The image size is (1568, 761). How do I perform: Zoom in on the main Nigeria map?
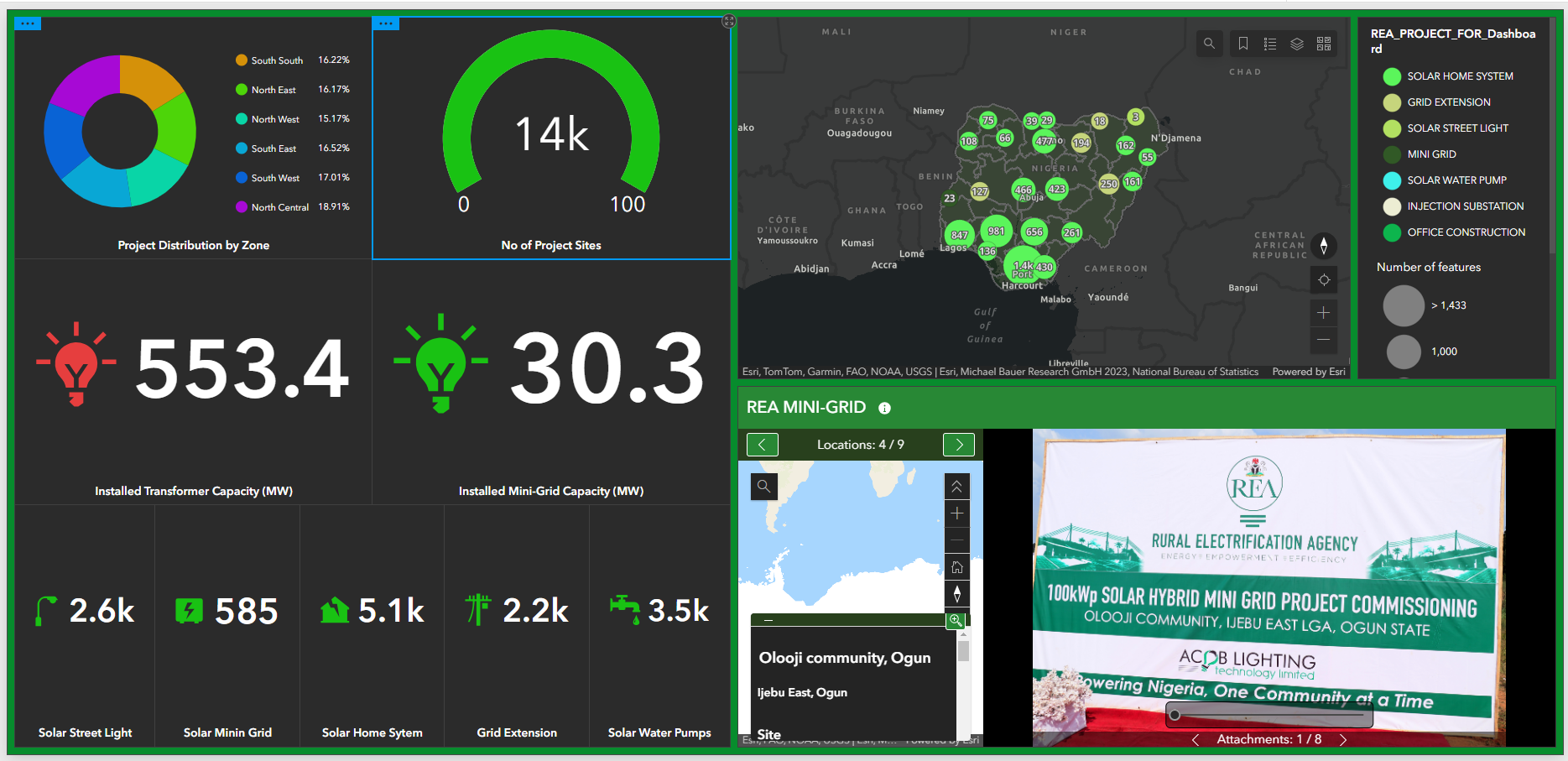pos(1324,313)
